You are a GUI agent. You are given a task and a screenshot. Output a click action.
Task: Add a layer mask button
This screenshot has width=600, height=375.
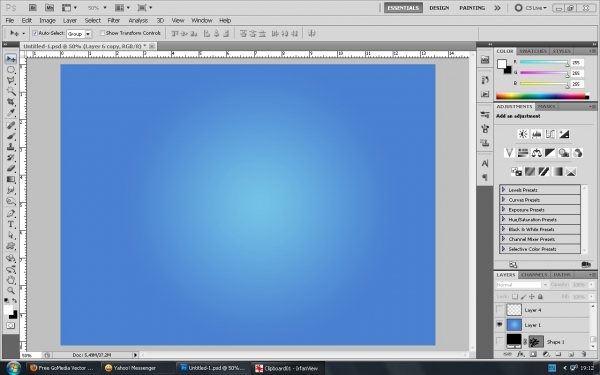(x=533, y=354)
